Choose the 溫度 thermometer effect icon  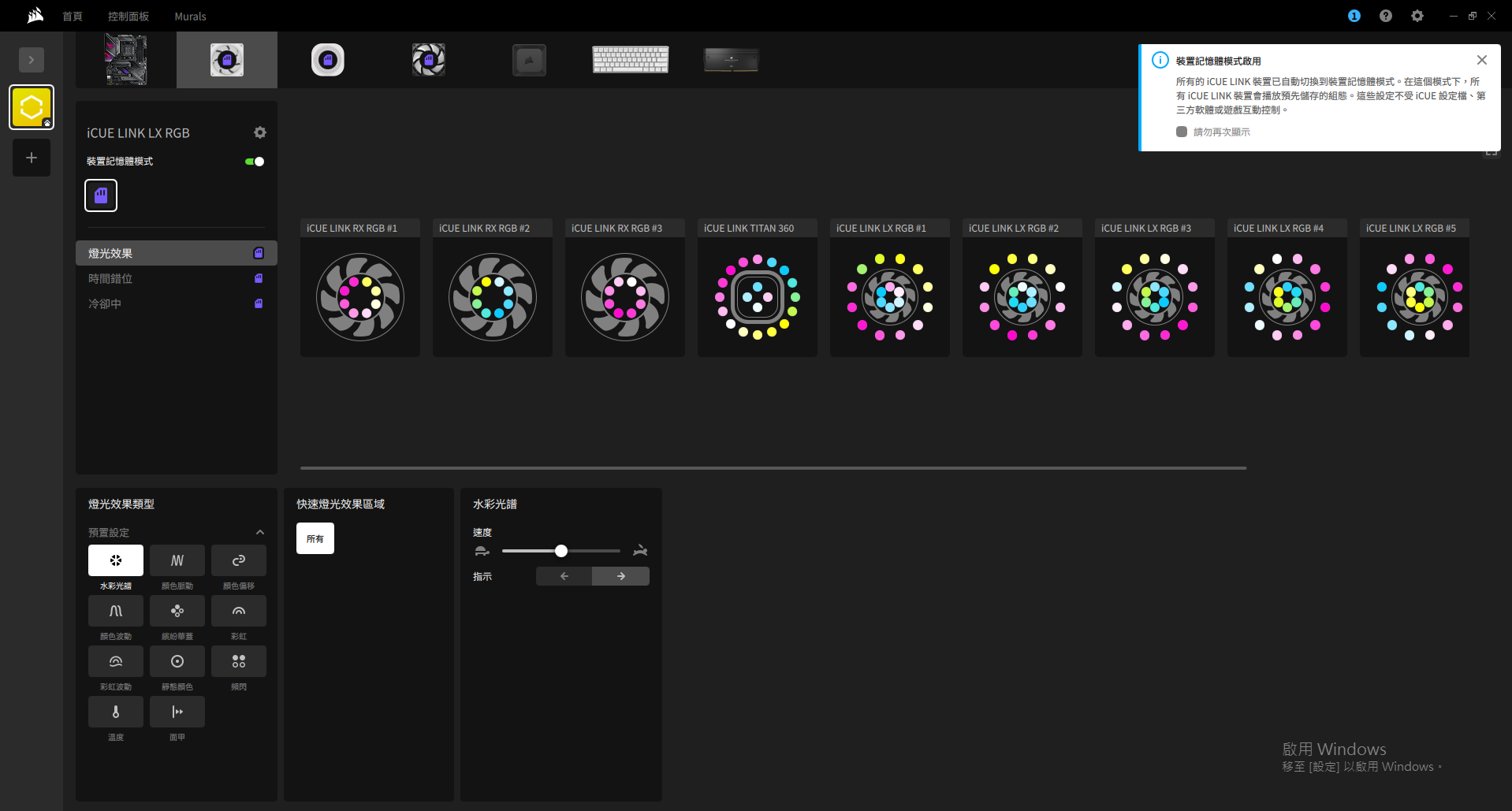(x=116, y=712)
